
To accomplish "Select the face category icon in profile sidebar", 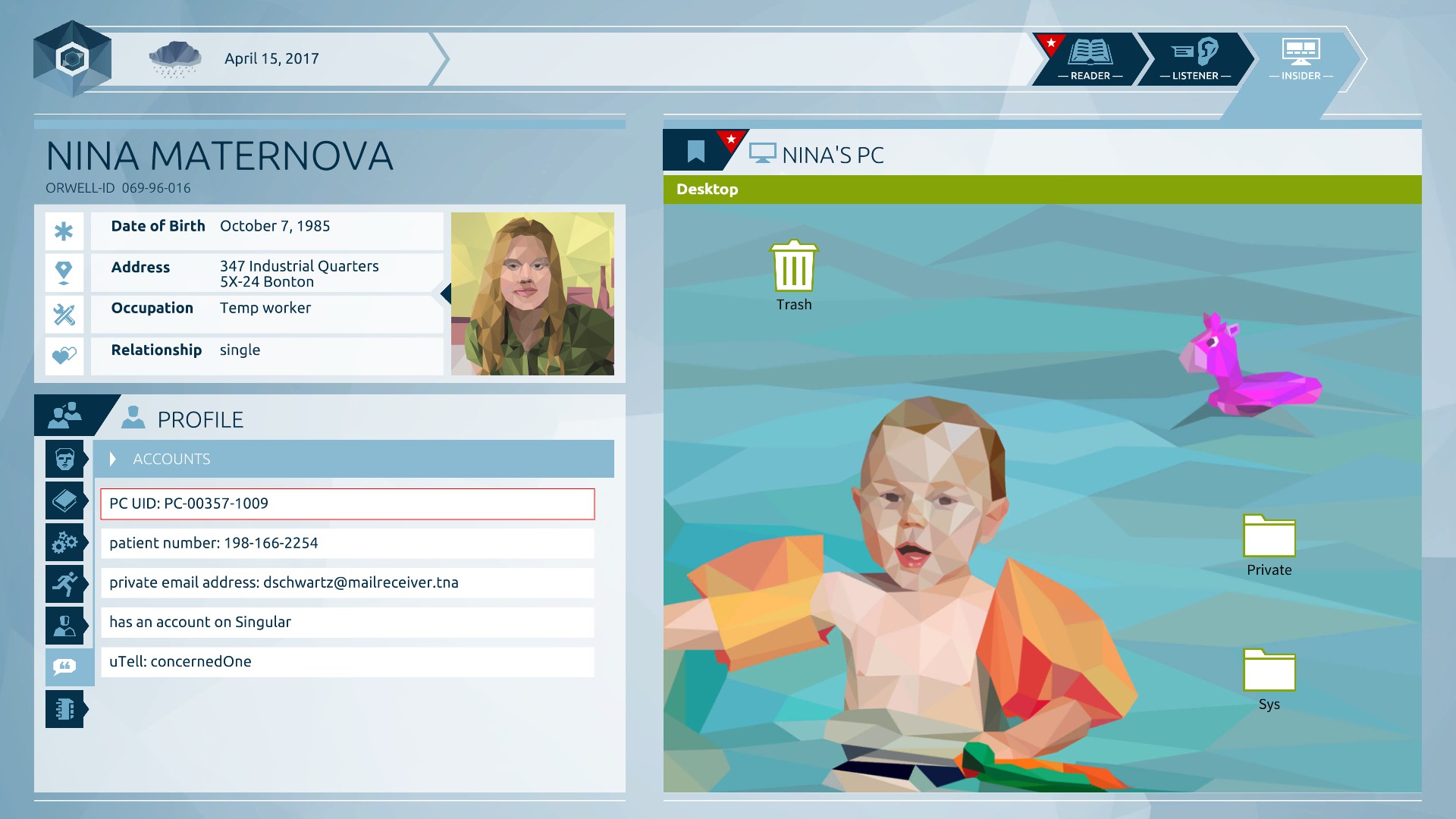I will 65,459.
